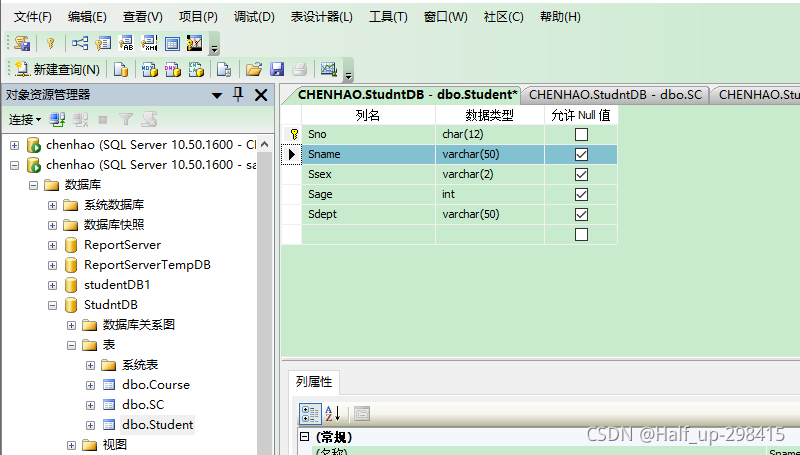Sort column properties alphabetically (A-Z icon)
This screenshot has height=455, width=800.
[x=333, y=414]
